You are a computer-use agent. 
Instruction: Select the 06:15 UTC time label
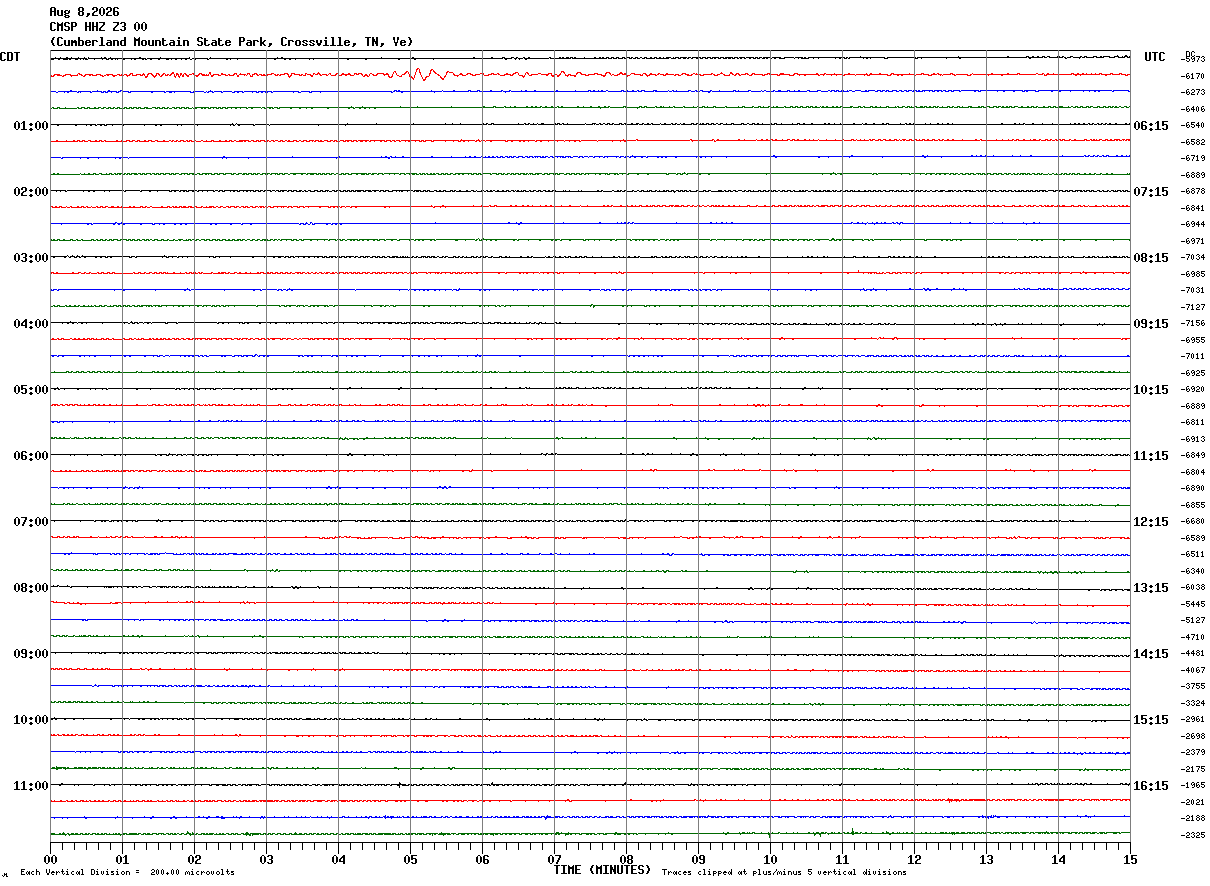coord(1151,126)
